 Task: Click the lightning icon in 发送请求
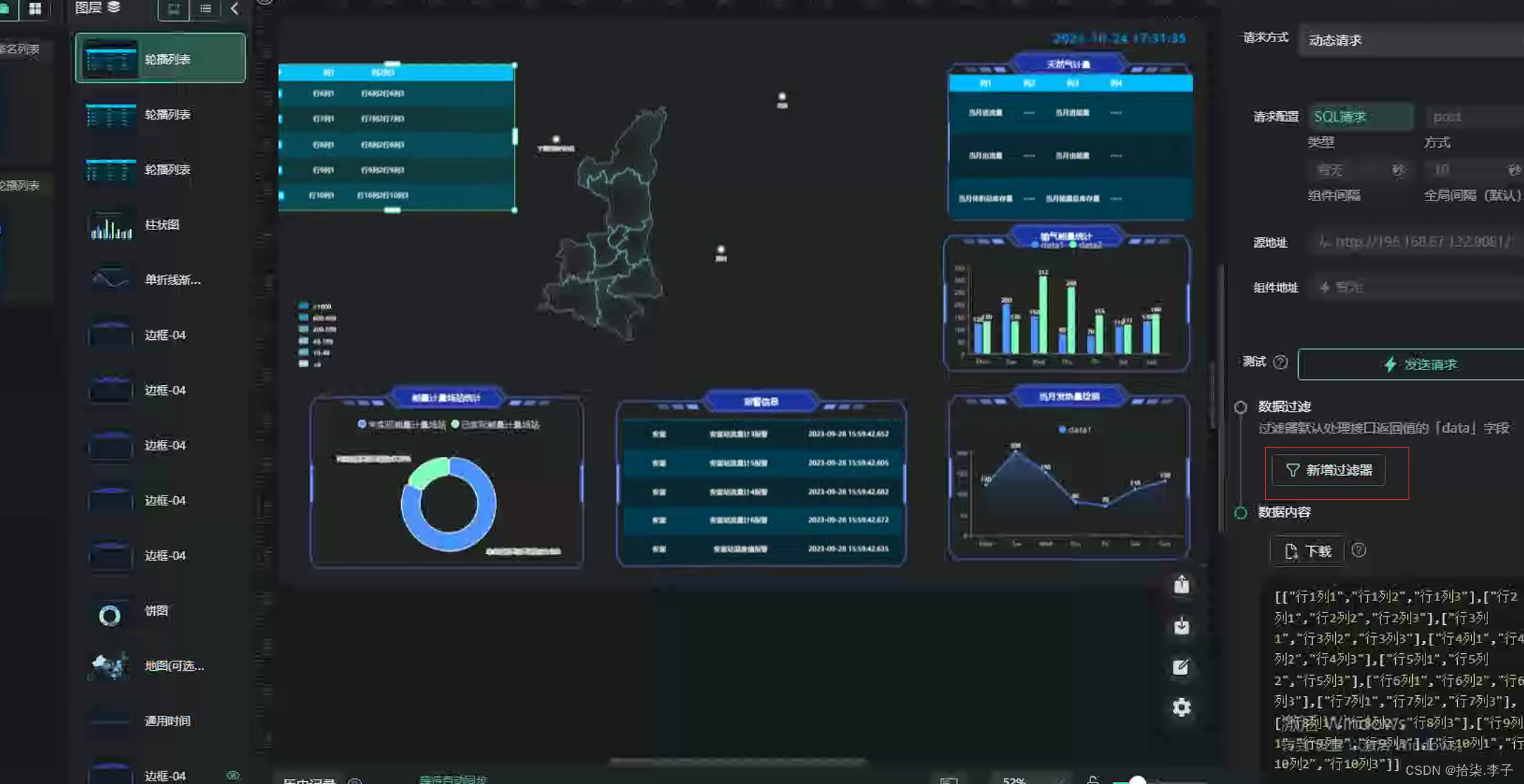point(1390,365)
